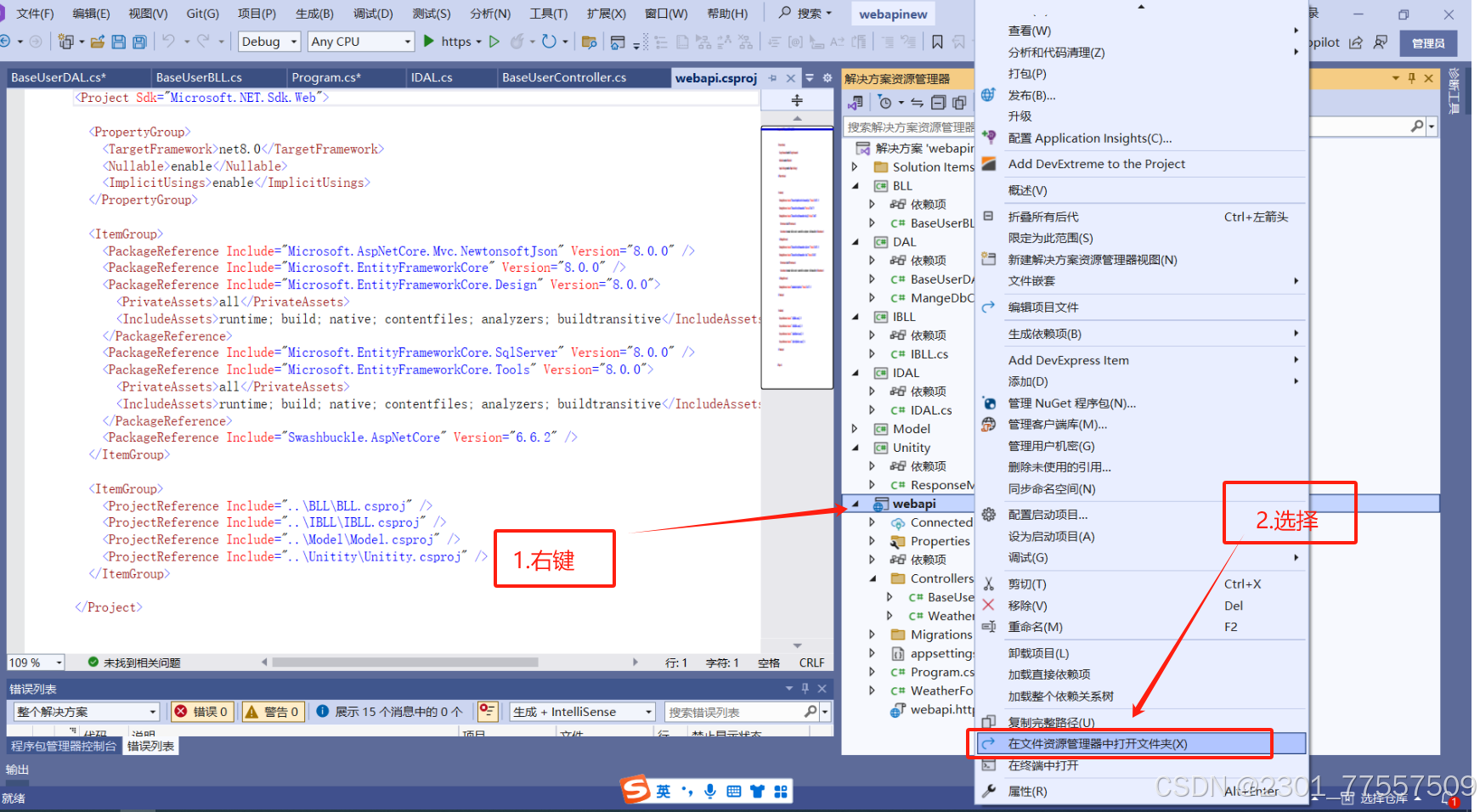Toggle the 错误 0 filter in the error list
The width and height of the screenshot is (1480, 812).
(x=201, y=711)
